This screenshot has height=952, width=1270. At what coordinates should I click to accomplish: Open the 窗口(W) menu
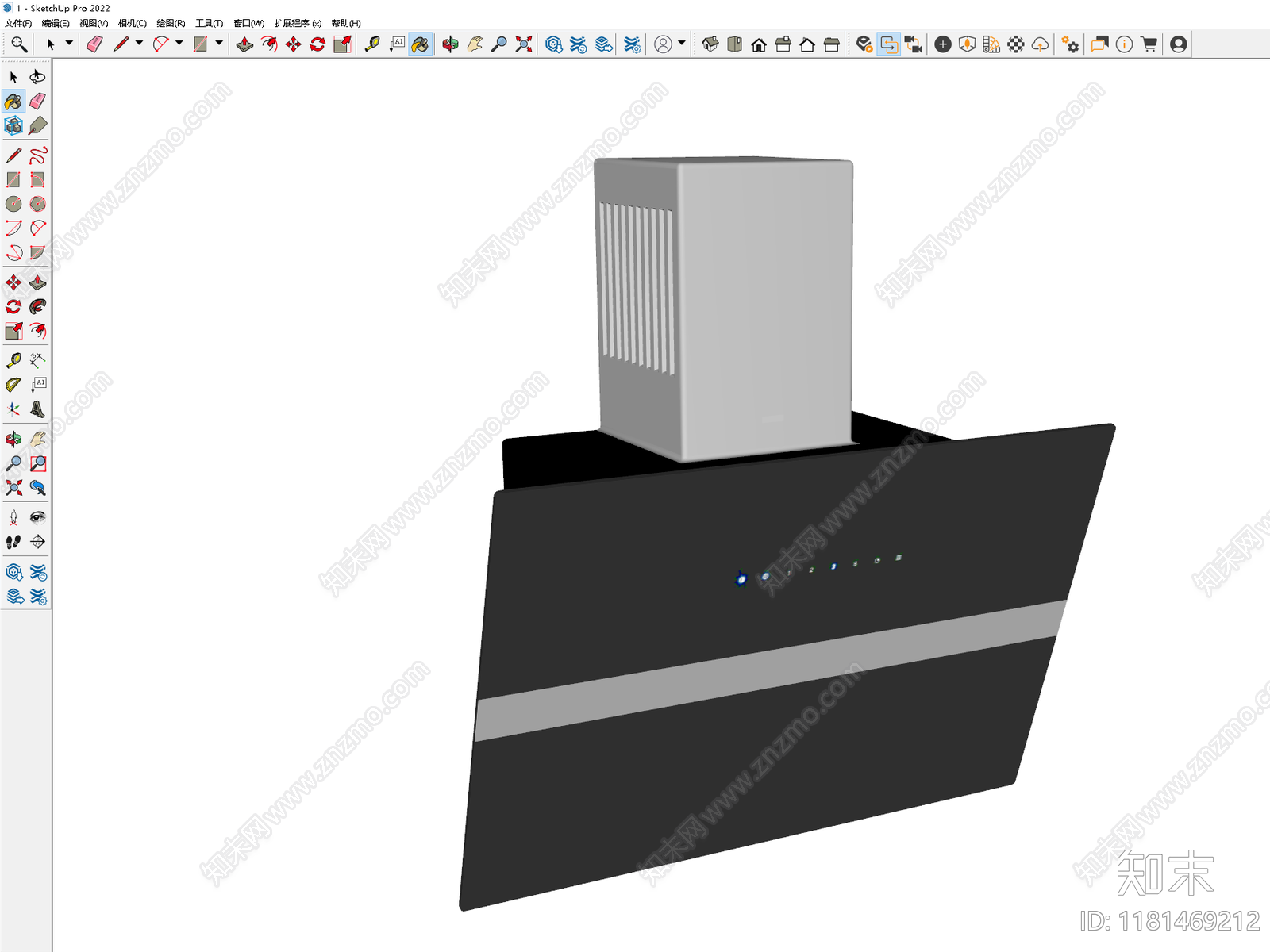click(x=249, y=23)
